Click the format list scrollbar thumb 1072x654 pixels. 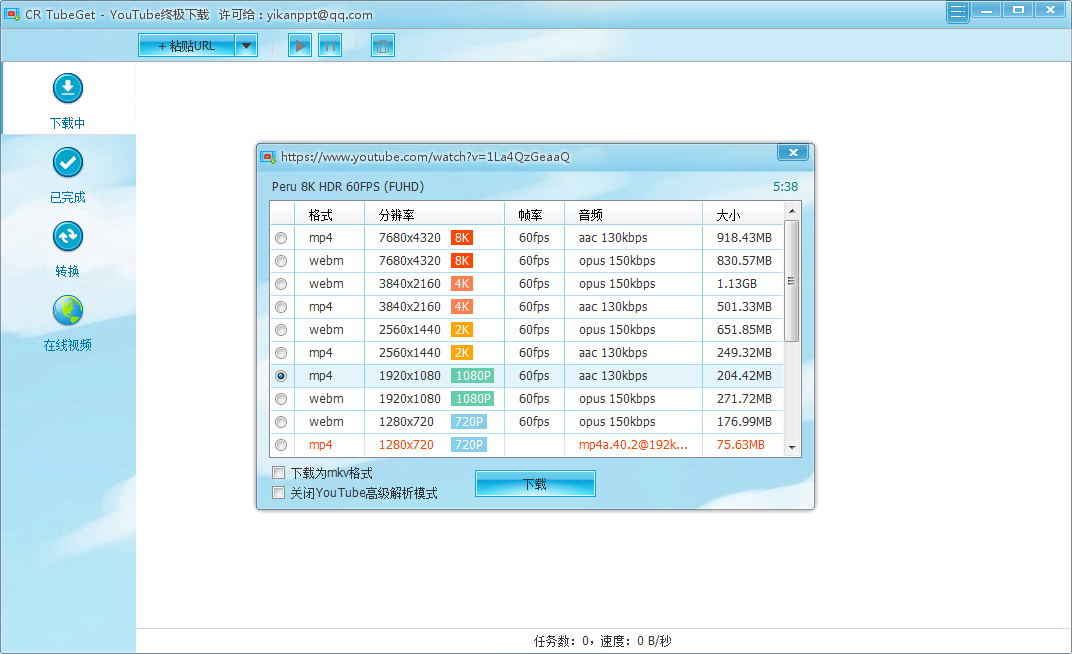tap(792, 280)
